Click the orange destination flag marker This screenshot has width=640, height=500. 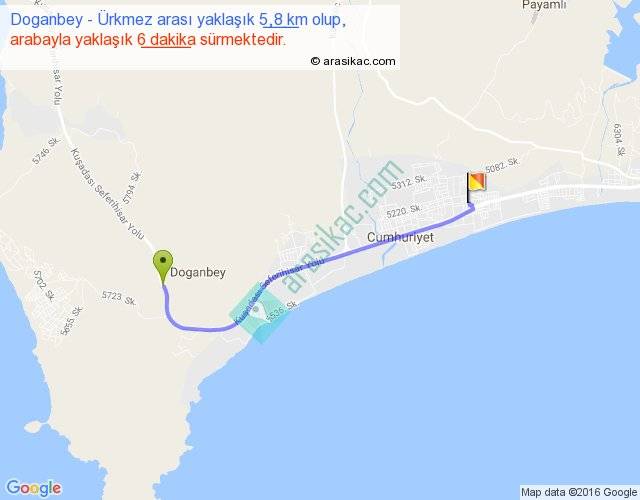coord(476,187)
